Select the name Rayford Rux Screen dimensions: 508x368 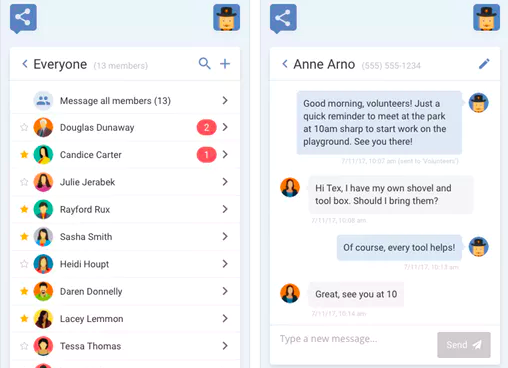85,210
